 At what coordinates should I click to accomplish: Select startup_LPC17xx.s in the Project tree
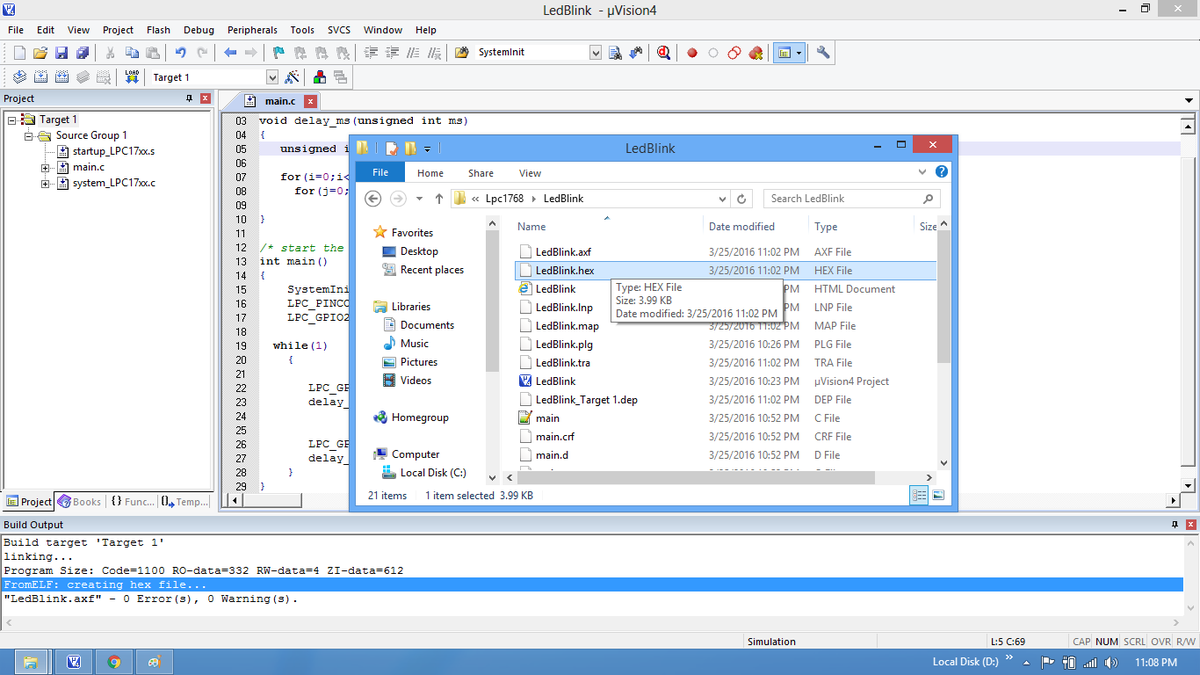click(114, 152)
